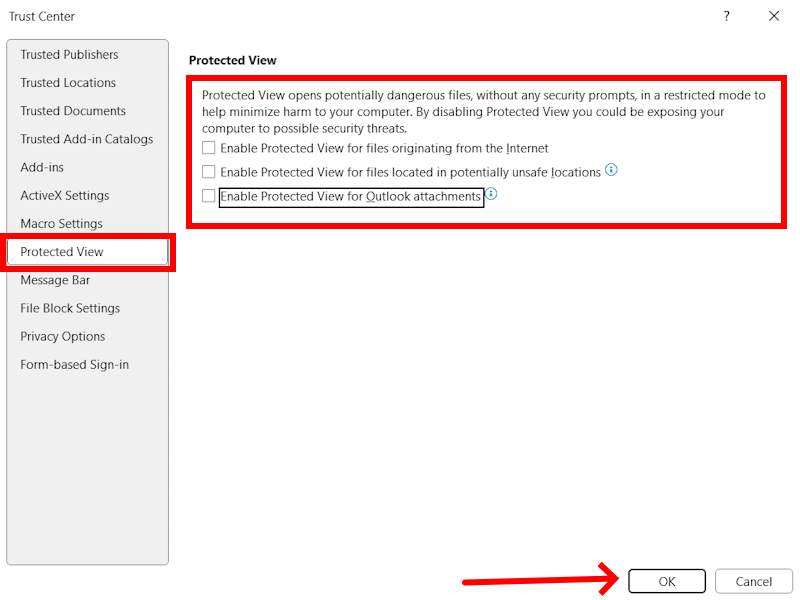Click the info icon beside unsafe locations option
800x600 pixels.
611,171
